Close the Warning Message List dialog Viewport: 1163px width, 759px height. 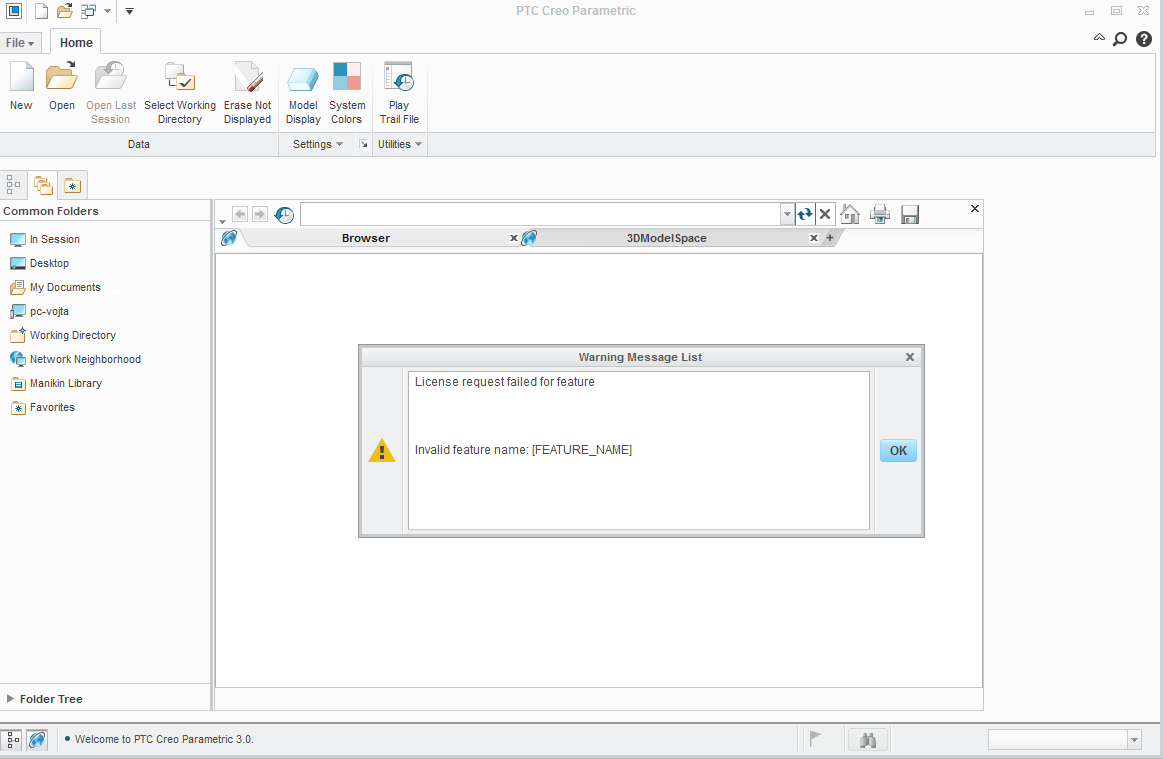[x=910, y=357]
